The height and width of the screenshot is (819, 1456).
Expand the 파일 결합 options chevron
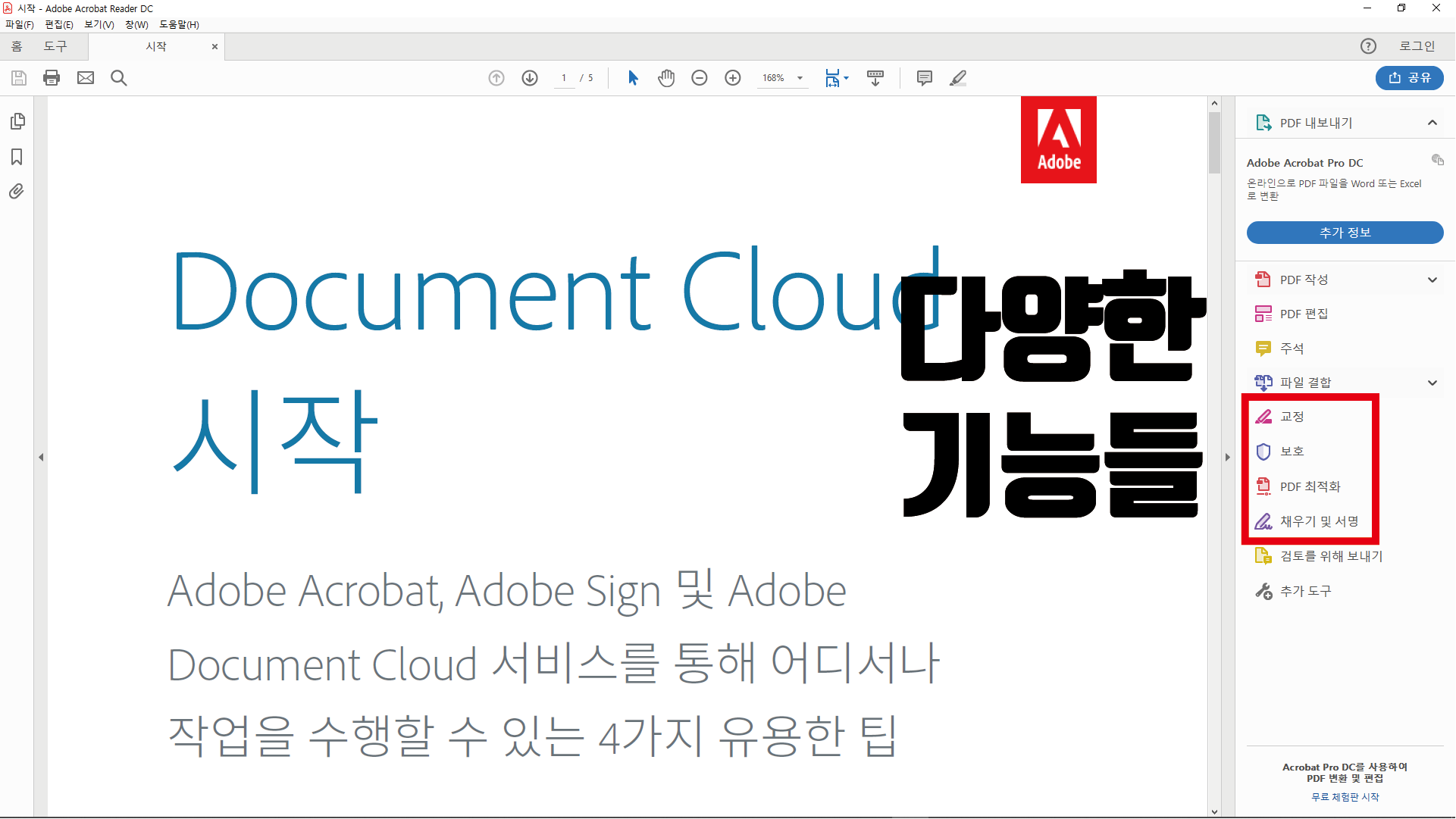[x=1433, y=383]
